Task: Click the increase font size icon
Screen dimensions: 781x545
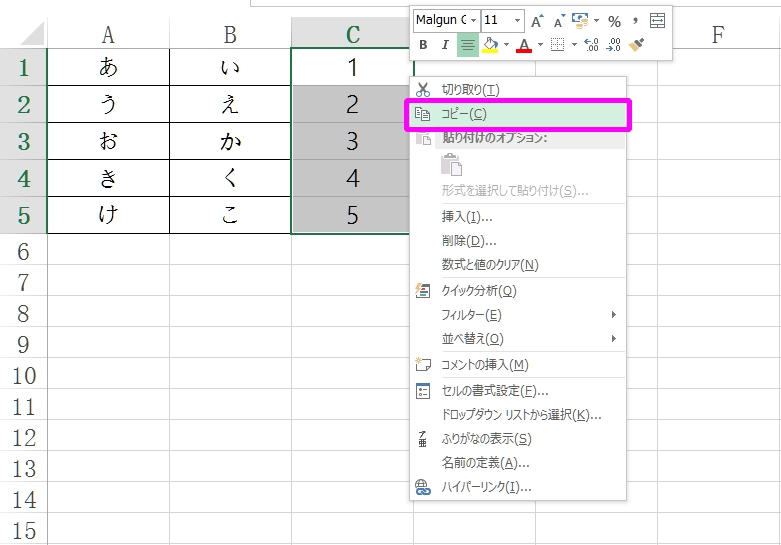Action: point(537,21)
